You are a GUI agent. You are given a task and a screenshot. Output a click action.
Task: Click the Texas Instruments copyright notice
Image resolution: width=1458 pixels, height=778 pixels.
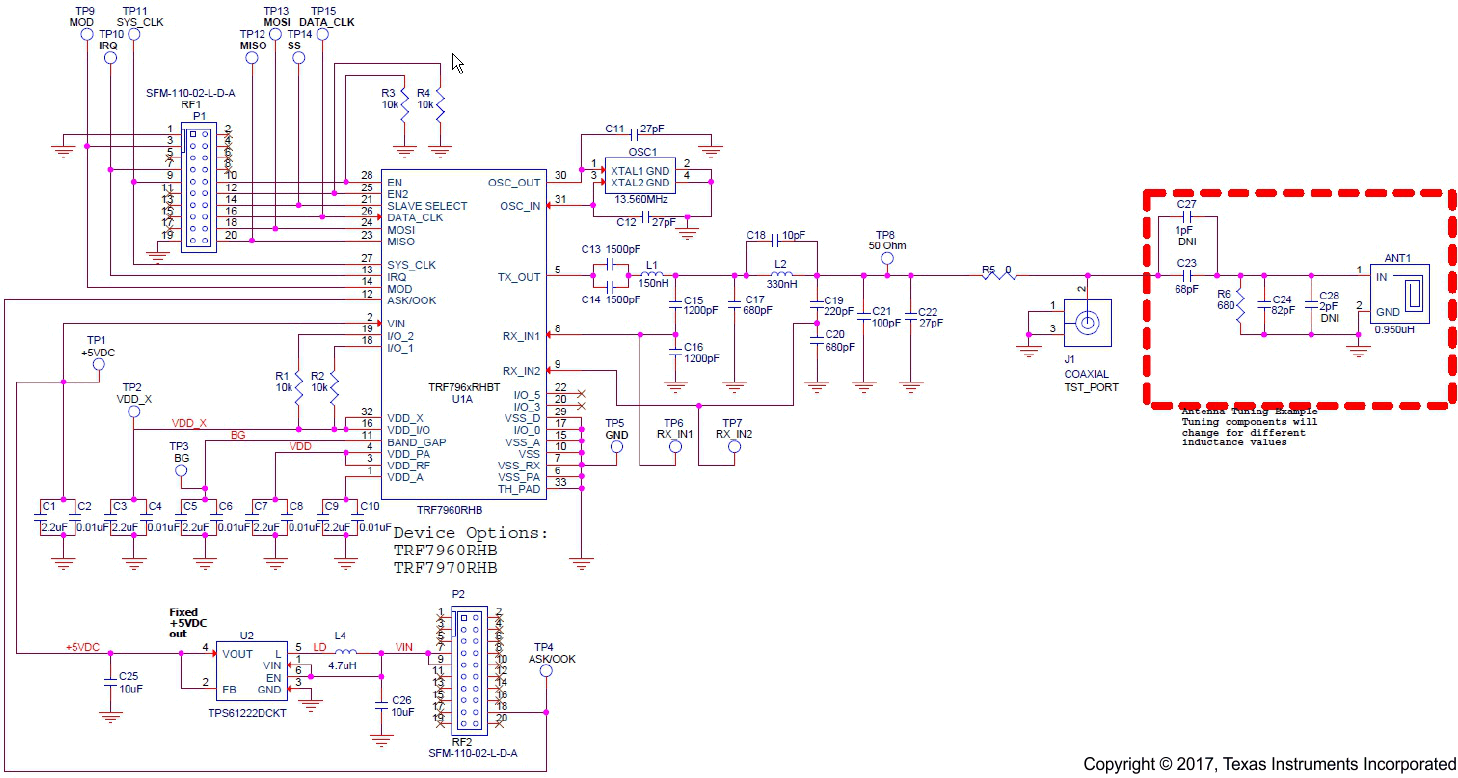(x=1270, y=764)
